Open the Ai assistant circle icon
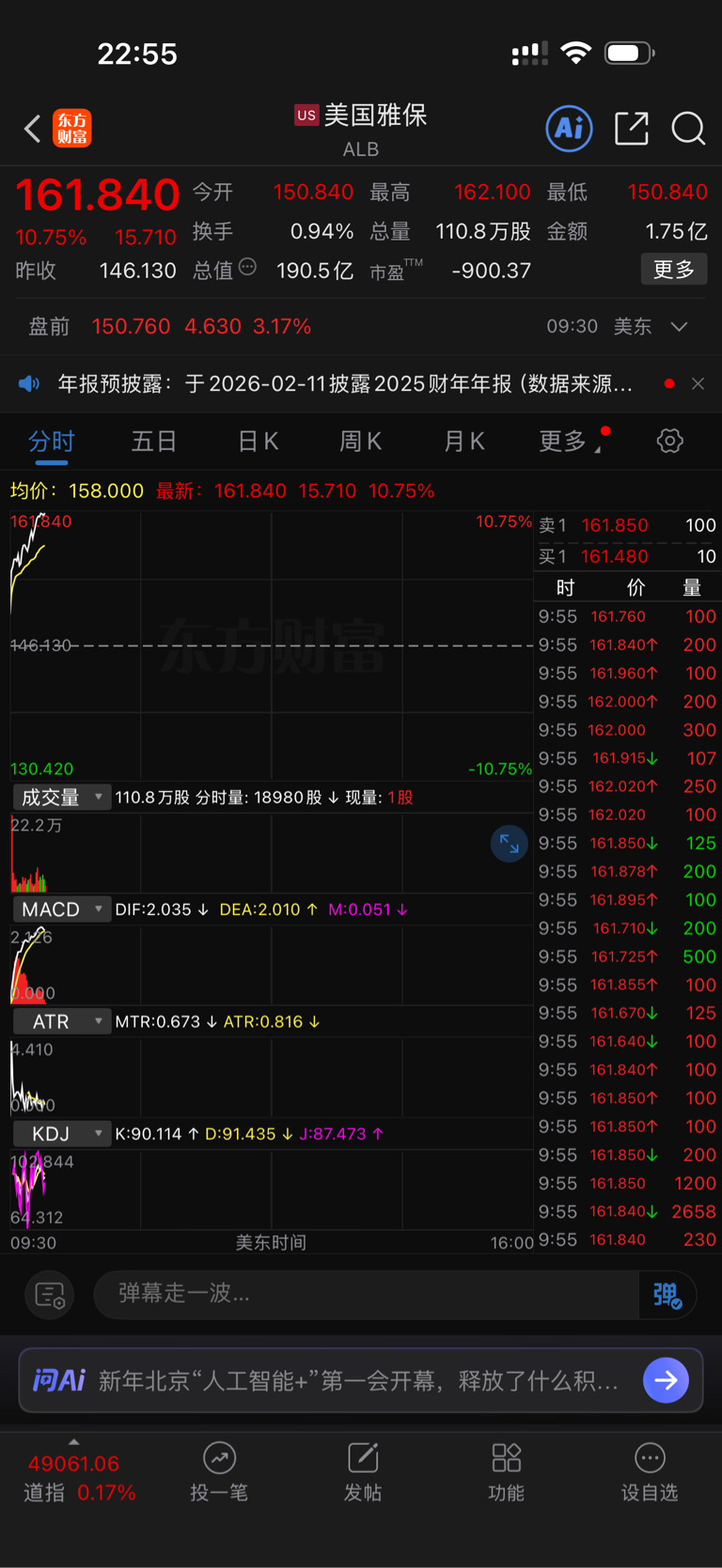Screen dimensions: 722x1568 (570, 128)
